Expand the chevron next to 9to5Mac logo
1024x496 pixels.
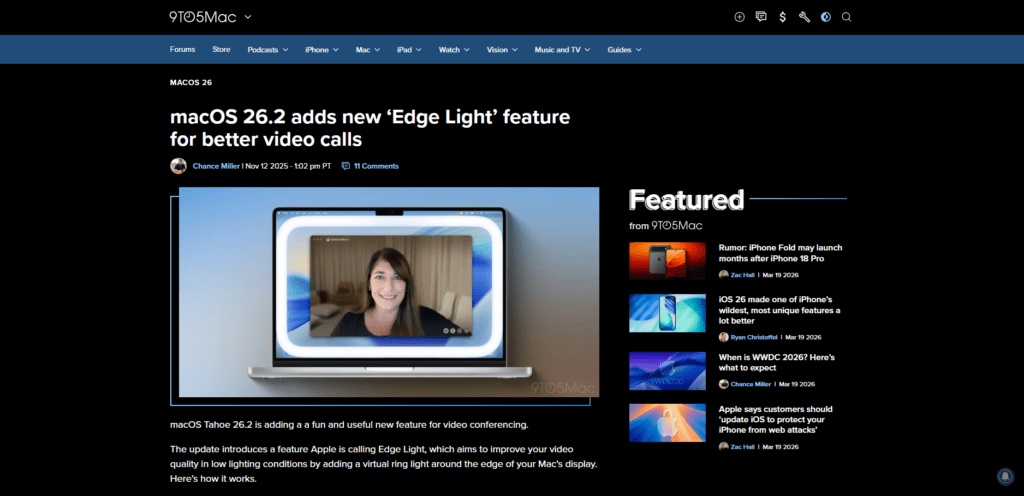coord(248,18)
